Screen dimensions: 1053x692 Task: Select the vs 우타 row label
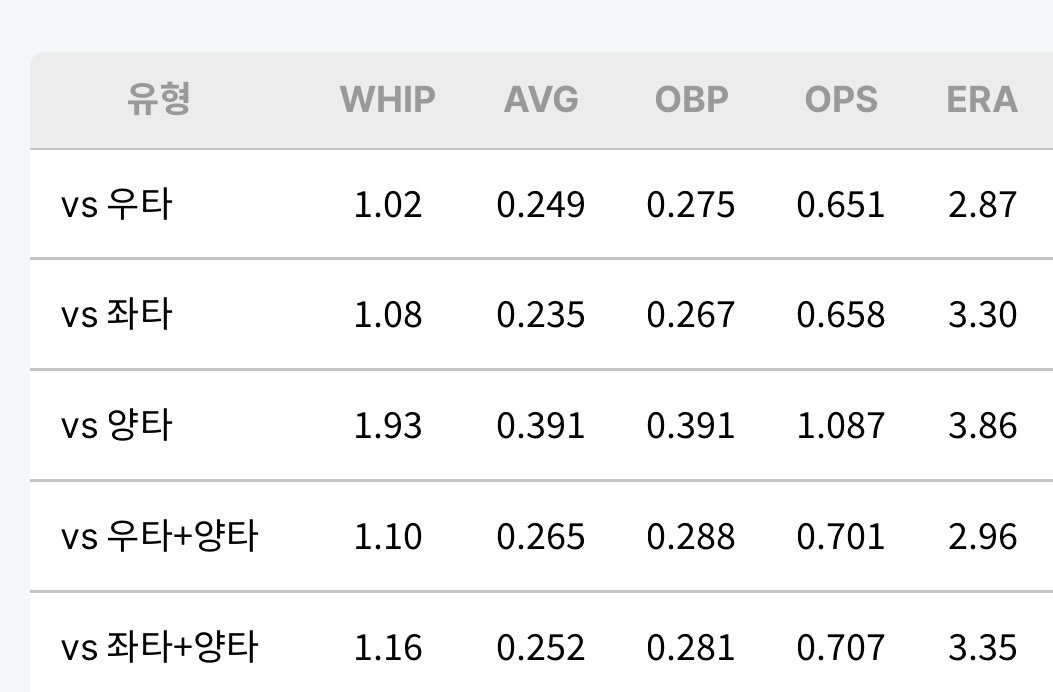pyautogui.click(x=117, y=204)
